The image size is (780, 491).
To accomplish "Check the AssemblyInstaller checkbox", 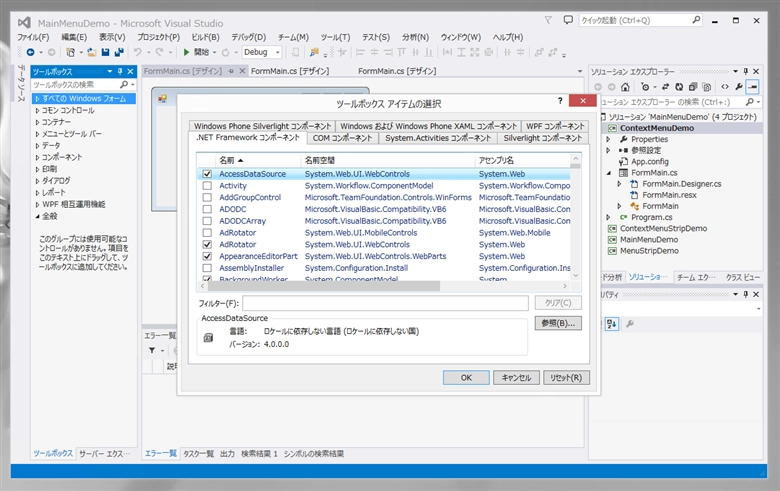I will 207,268.
